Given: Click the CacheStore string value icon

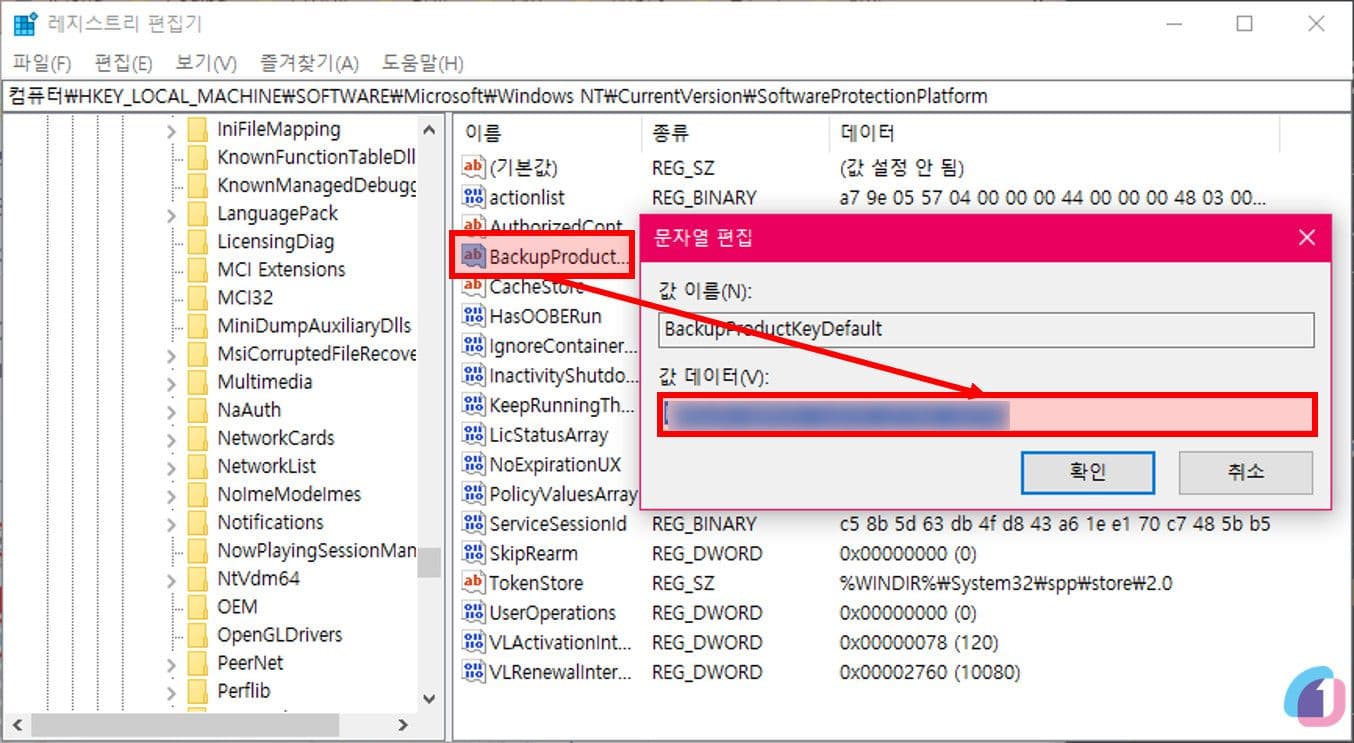Looking at the screenshot, I should click(473, 287).
